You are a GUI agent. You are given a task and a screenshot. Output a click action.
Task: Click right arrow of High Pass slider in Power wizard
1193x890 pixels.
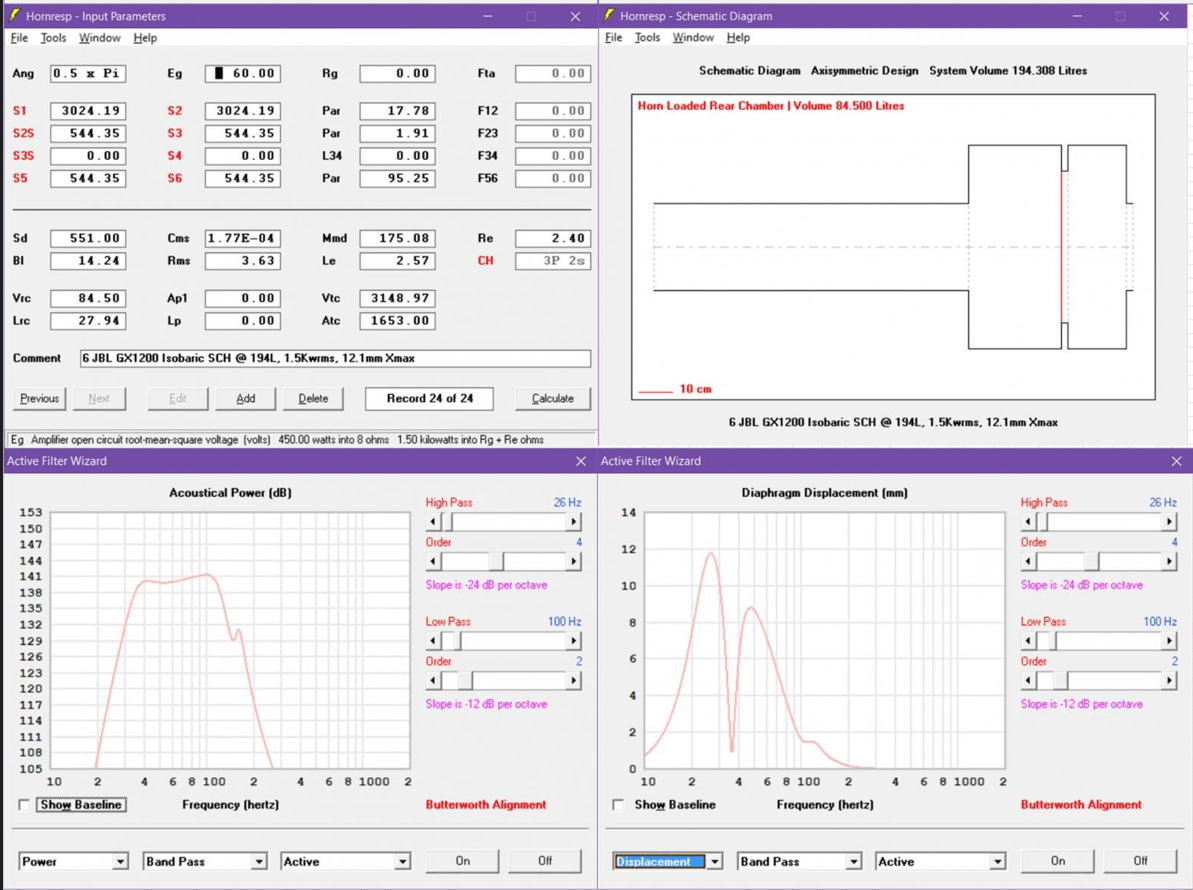(x=574, y=522)
